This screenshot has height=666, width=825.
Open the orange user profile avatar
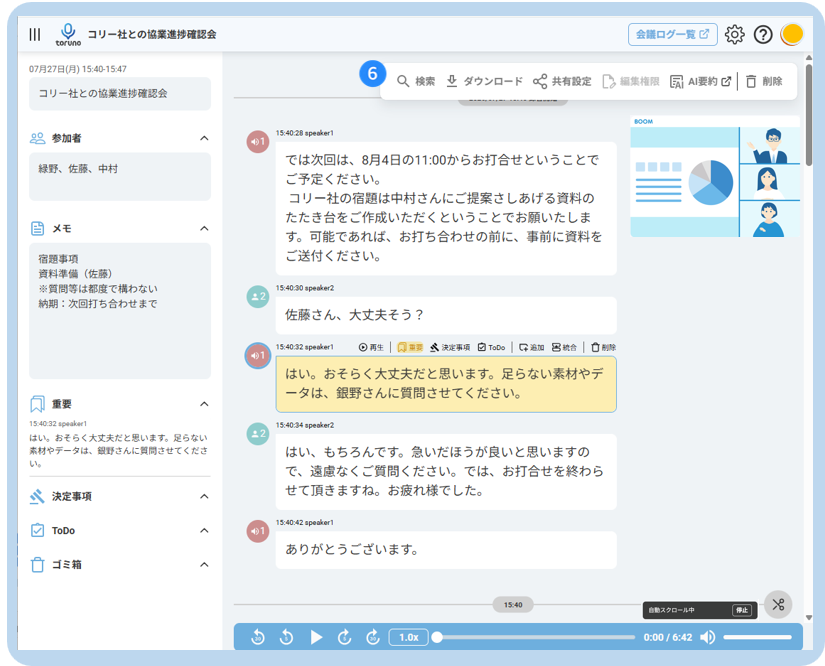pyautogui.click(x=791, y=35)
